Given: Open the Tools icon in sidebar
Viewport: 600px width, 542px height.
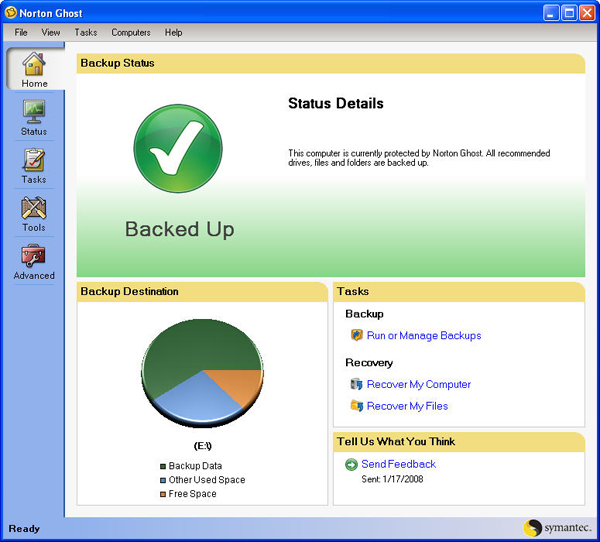Looking at the screenshot, I should pyautogui.click(x=34, y=208).
